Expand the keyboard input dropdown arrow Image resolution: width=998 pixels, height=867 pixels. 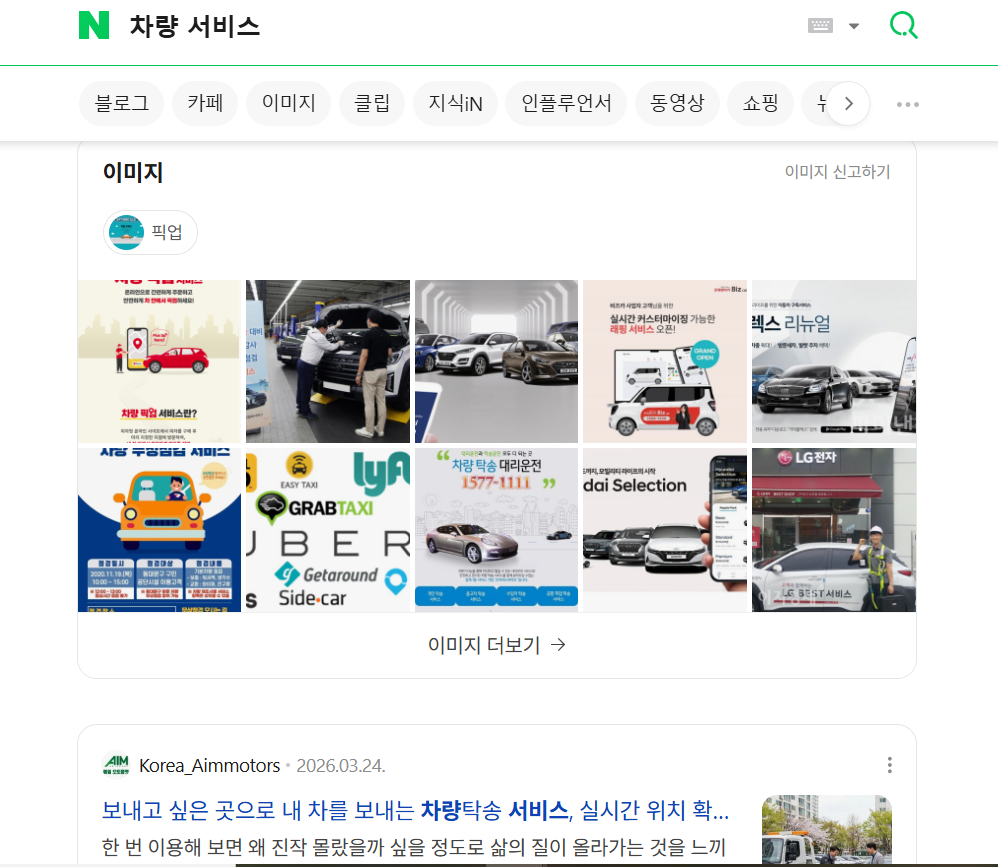point(854,26)
